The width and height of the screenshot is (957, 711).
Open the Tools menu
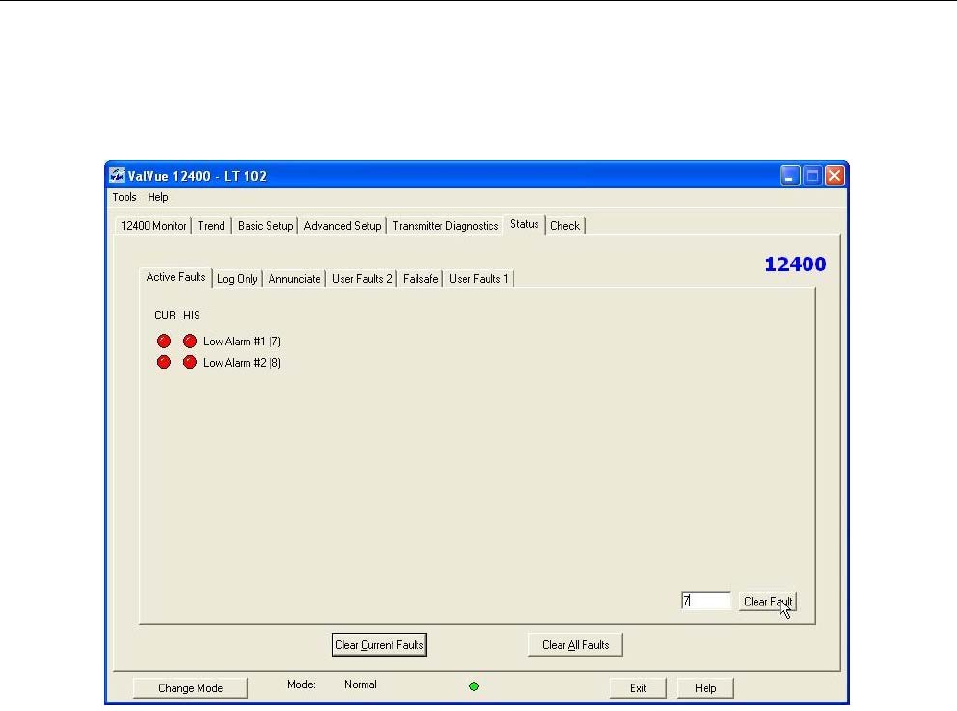124,197
